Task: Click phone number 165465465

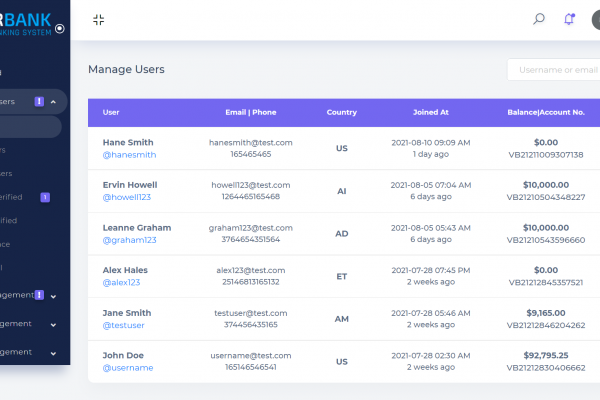Action: (x=251, y=154)
